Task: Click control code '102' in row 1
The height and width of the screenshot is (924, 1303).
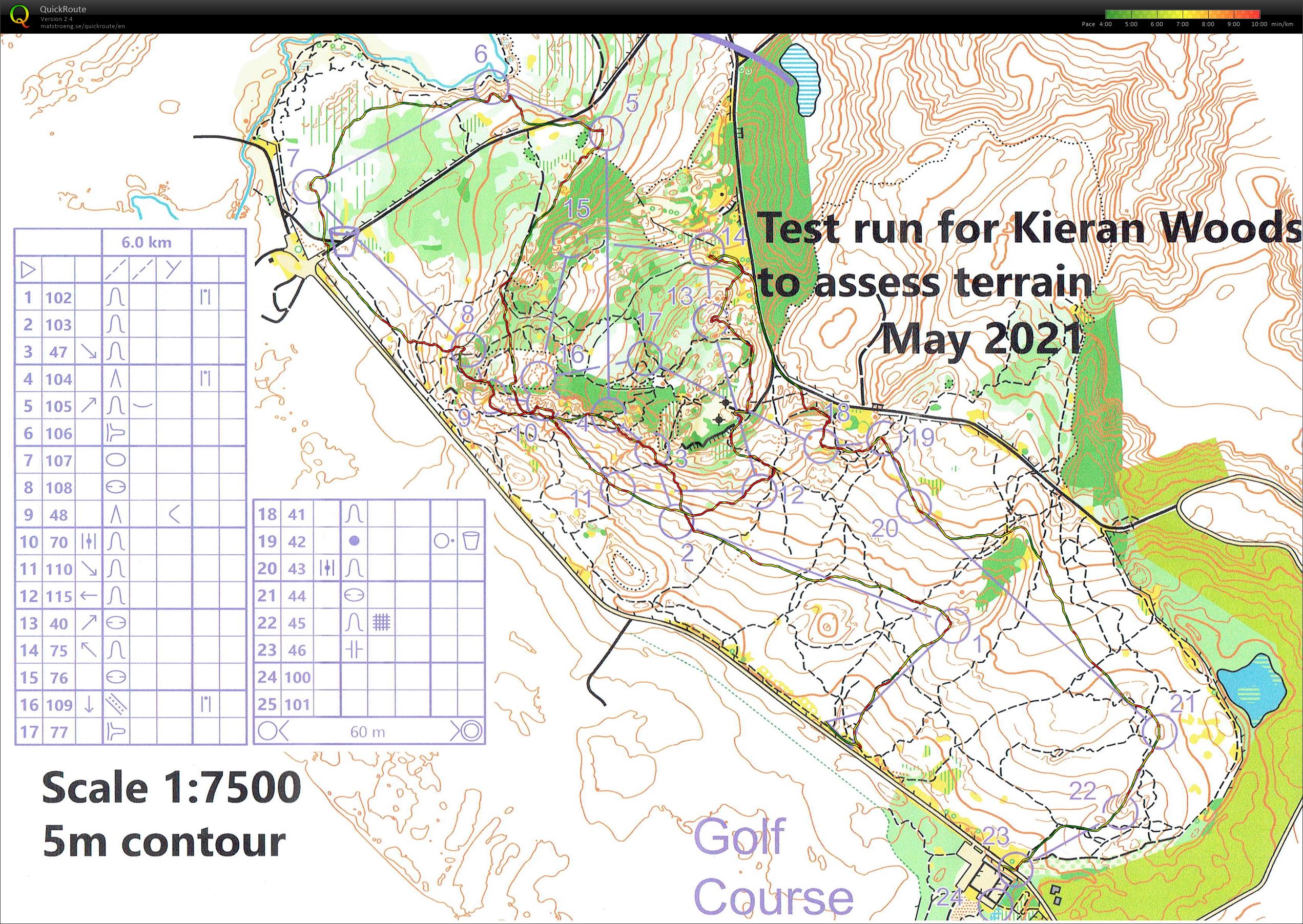Action: tap(58, 297)
